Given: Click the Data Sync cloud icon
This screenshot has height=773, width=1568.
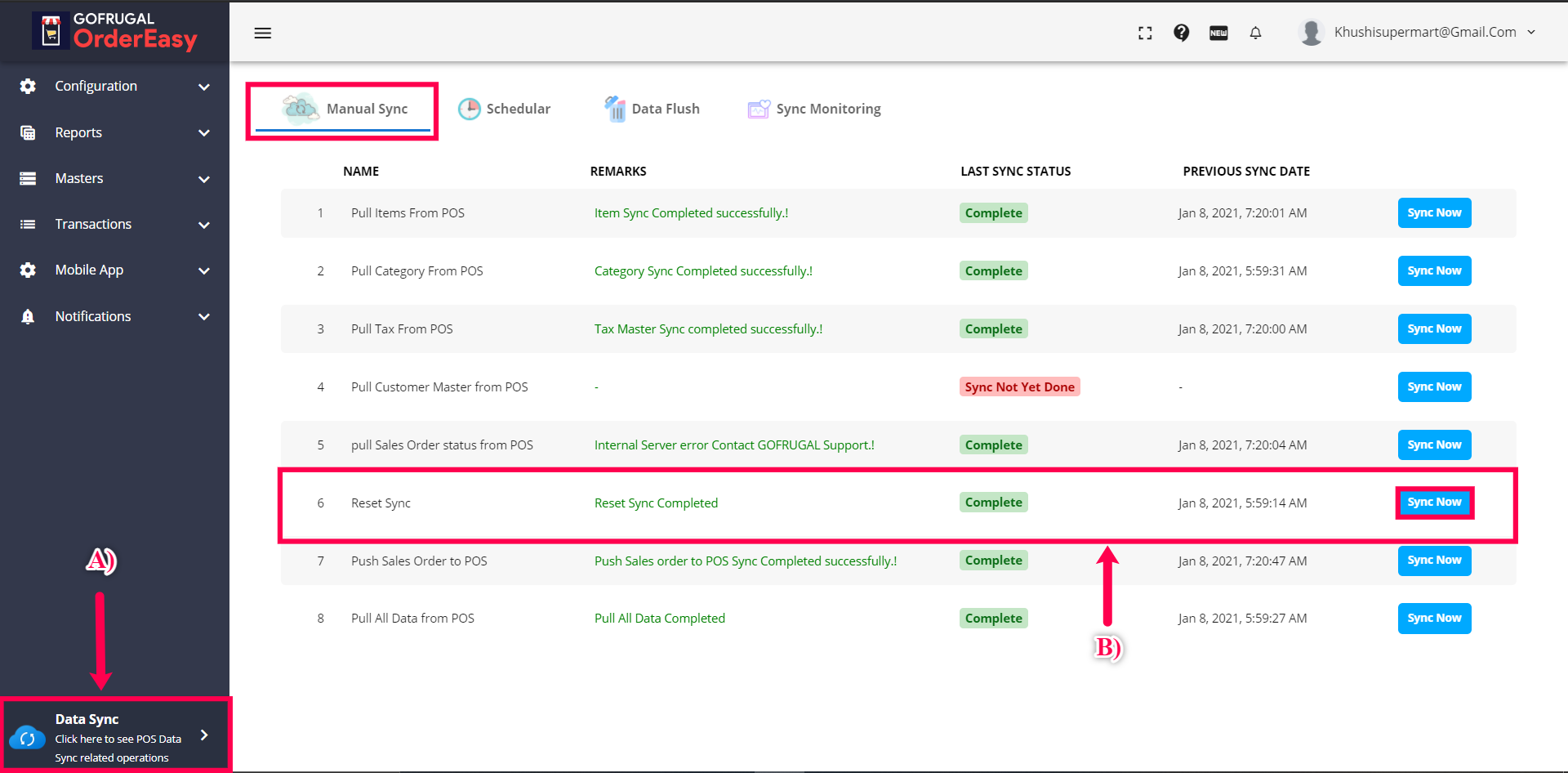Looking at the screenshot, I should [28, 738].
